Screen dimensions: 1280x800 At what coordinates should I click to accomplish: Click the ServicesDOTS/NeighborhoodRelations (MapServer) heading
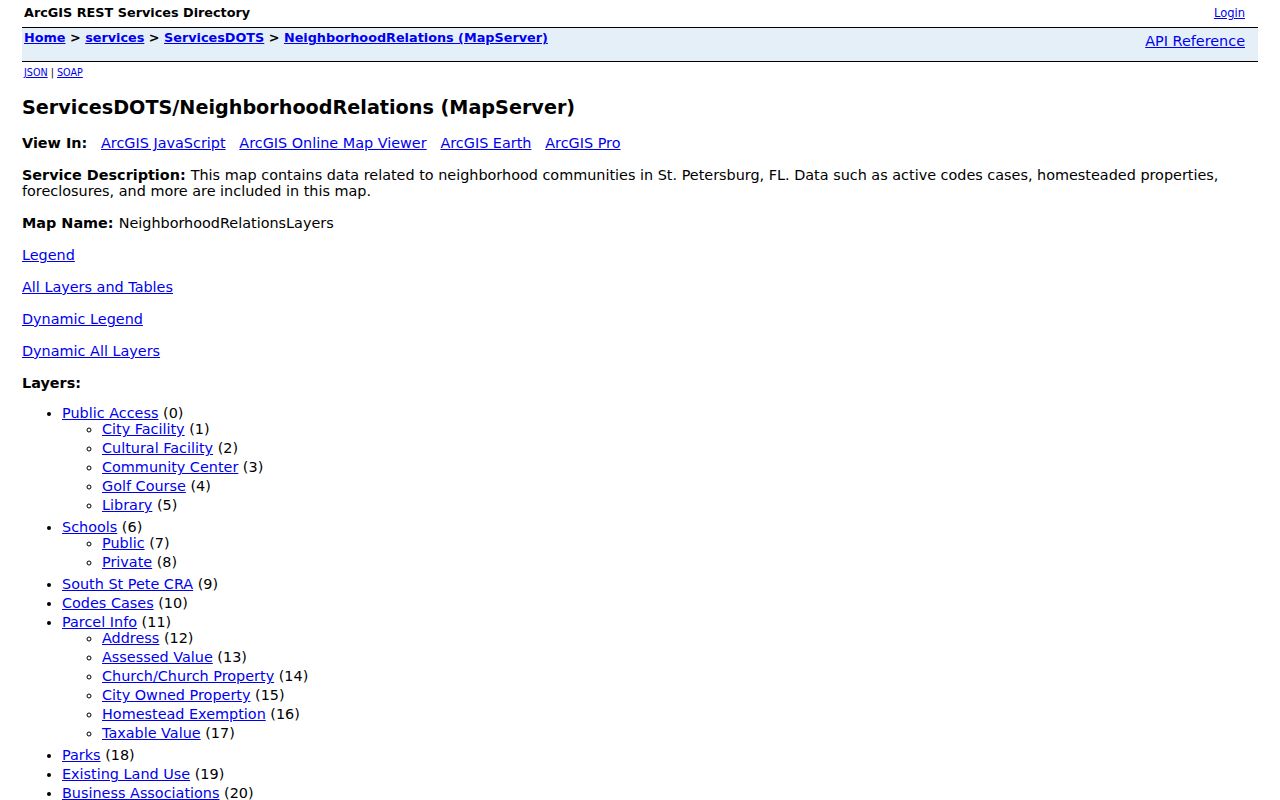(298, 107)
